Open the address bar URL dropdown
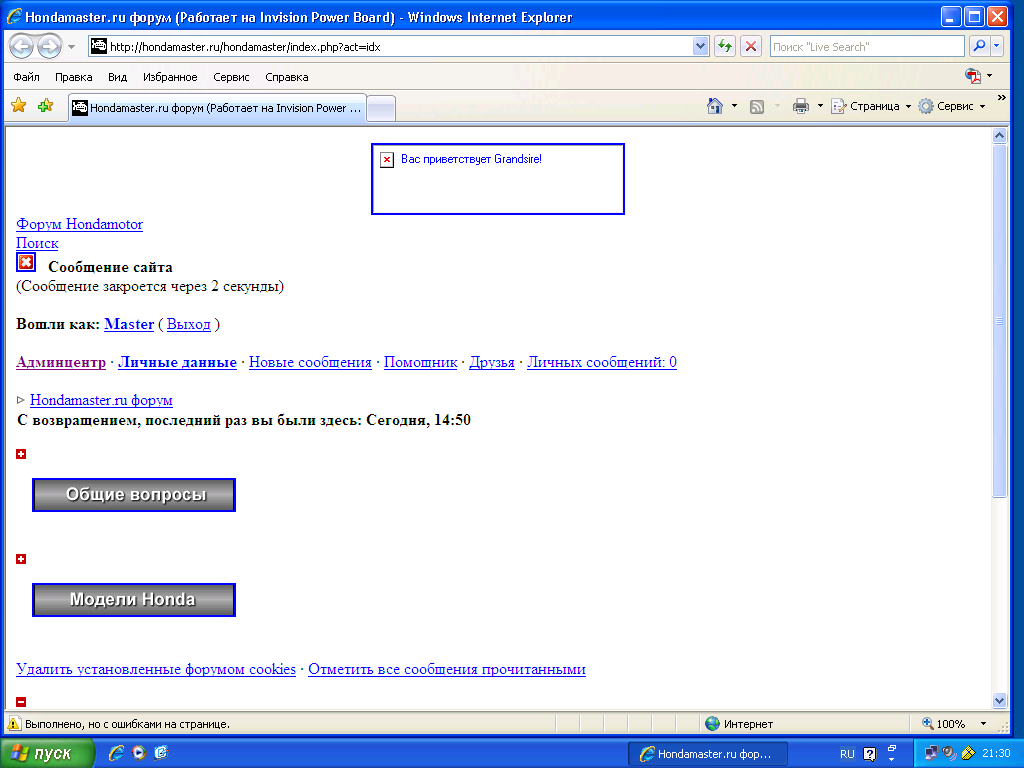This screenshot has height=768, width=1024. (x=701, y=47)
